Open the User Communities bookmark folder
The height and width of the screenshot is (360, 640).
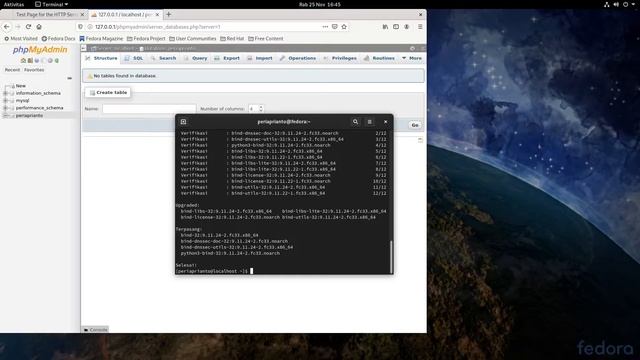point(193,38)
